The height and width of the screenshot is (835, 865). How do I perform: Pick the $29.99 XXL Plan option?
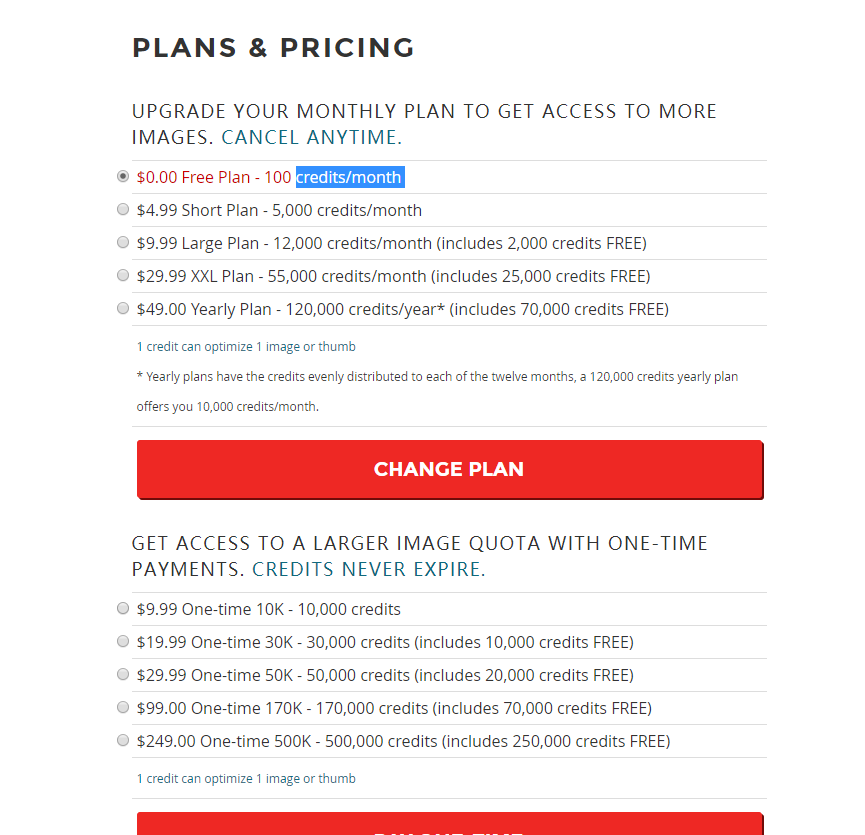(x=123, y=275)
